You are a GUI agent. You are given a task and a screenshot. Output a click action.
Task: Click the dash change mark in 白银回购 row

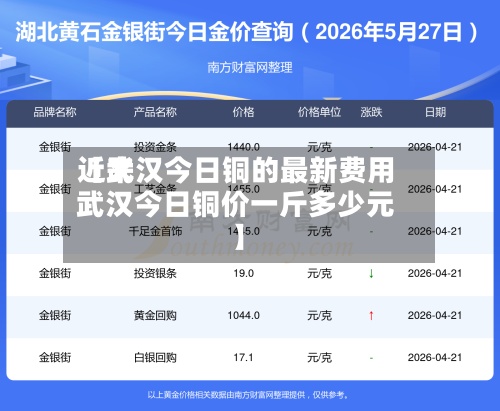371,358
